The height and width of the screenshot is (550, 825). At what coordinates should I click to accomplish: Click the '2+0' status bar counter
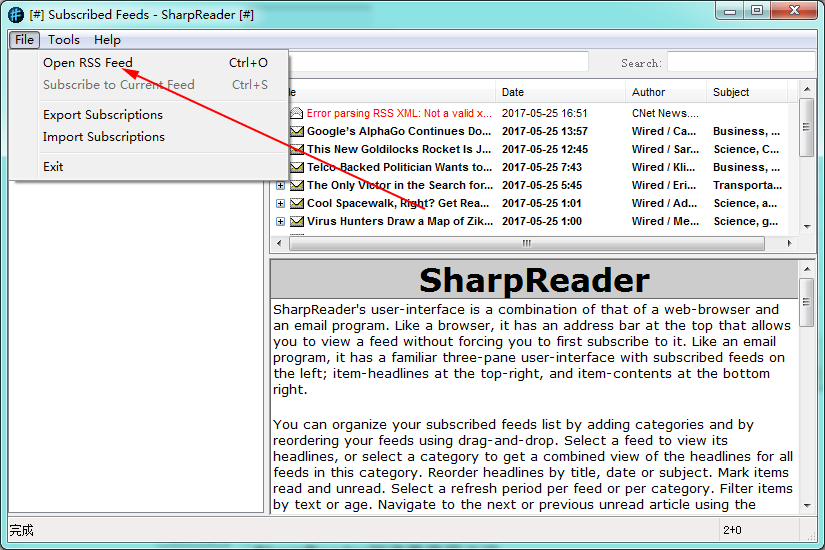[732, 530]
